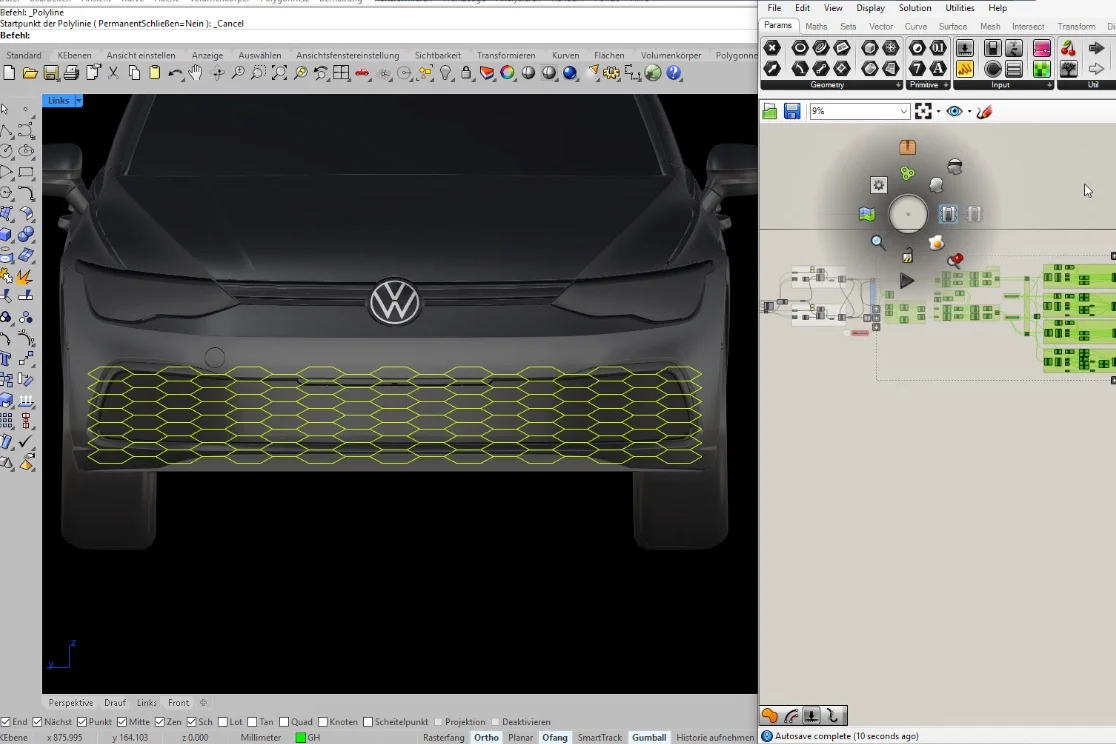The height and width of the screenshot is (744, 1116).
Task: Open the Grasshopper Display menu
Action: (x=870, y=8)
